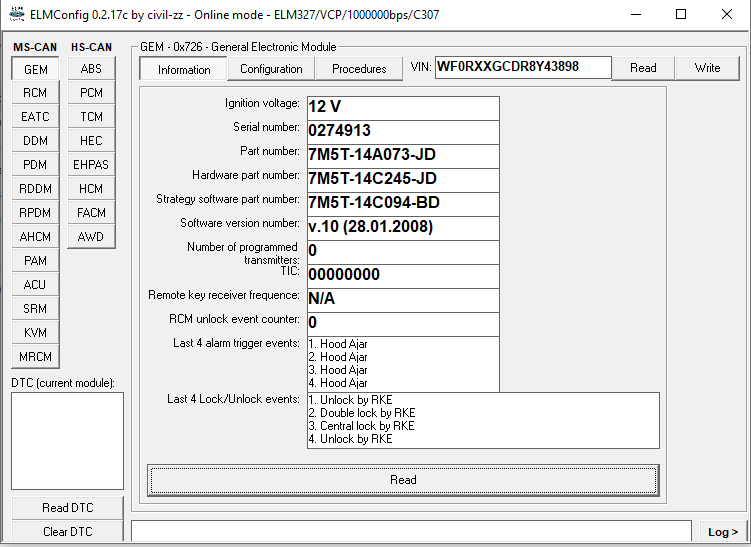Expand the Log panel
The width and height of the screenshot is (751, 547).
click(x=721, y=532)
